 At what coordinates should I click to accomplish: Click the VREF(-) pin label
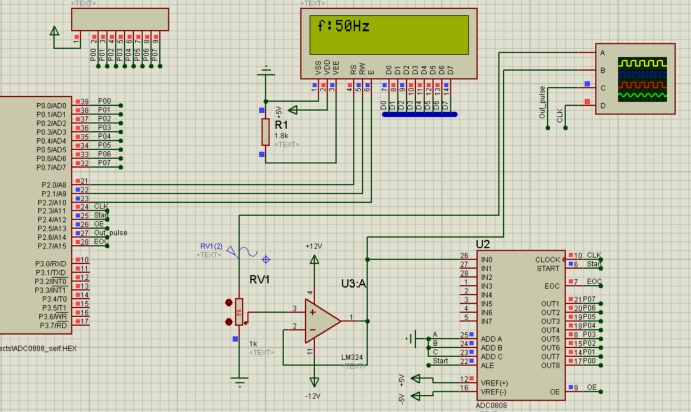494,392
